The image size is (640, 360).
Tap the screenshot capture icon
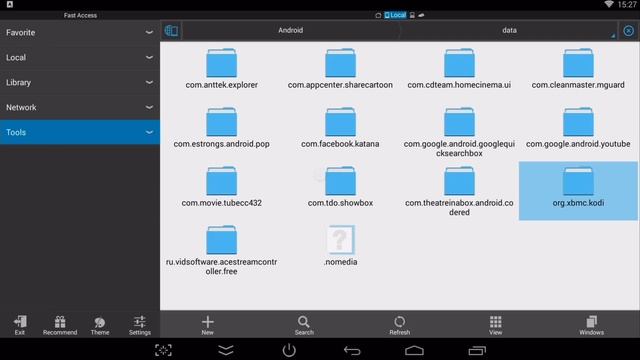(163, 350)
